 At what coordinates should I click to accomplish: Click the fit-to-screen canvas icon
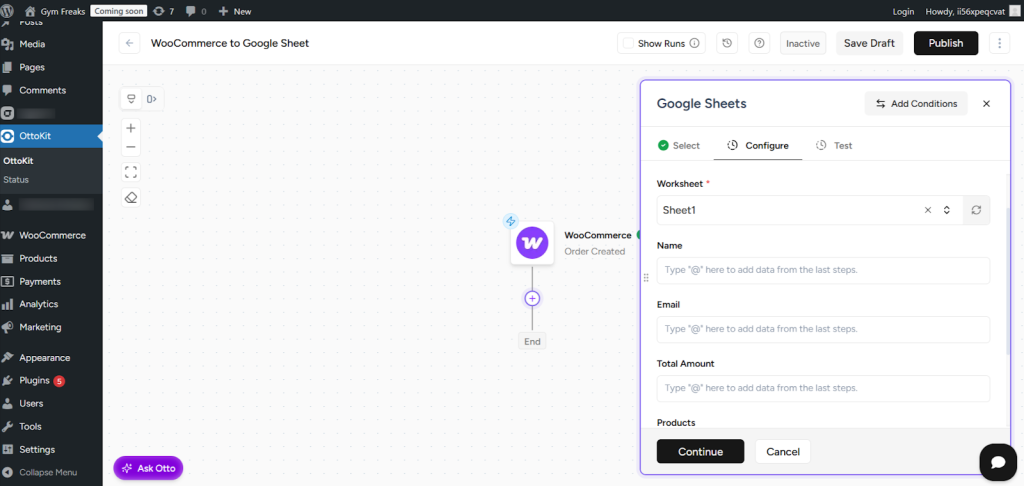pos(131,172)
